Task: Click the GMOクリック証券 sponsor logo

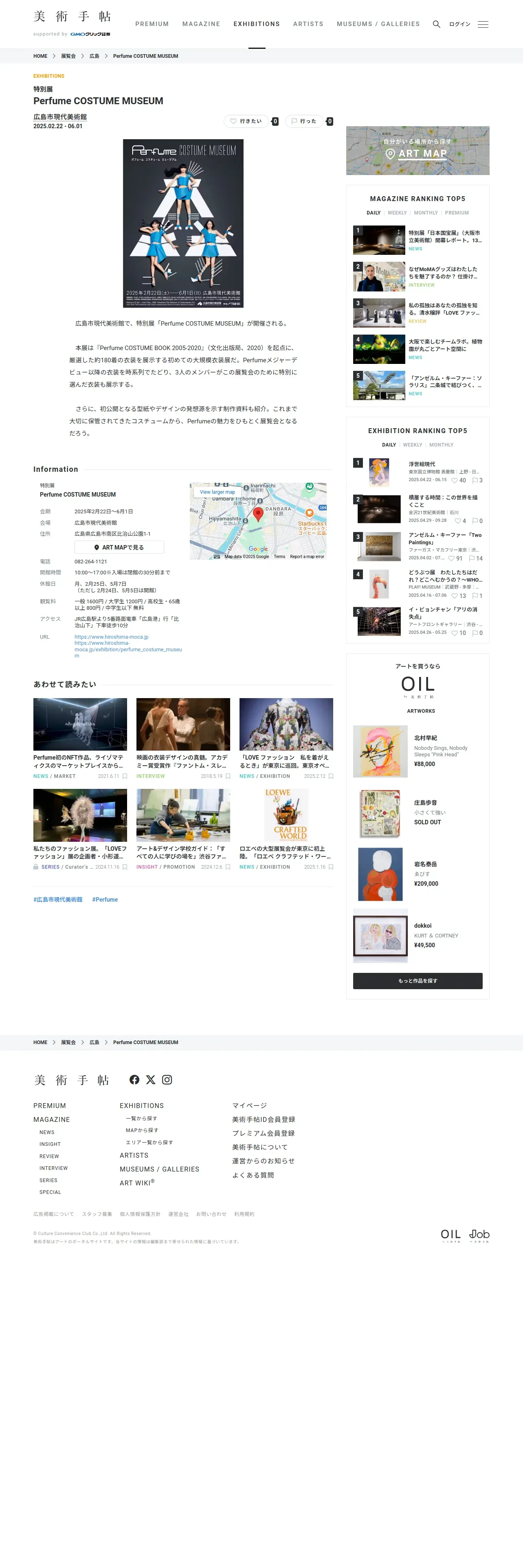Action: point(90,34)
